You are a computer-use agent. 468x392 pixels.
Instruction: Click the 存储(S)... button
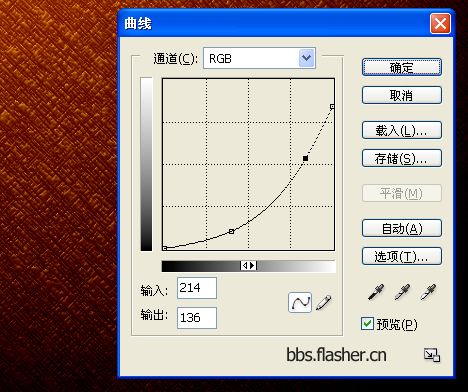(402, 158)
